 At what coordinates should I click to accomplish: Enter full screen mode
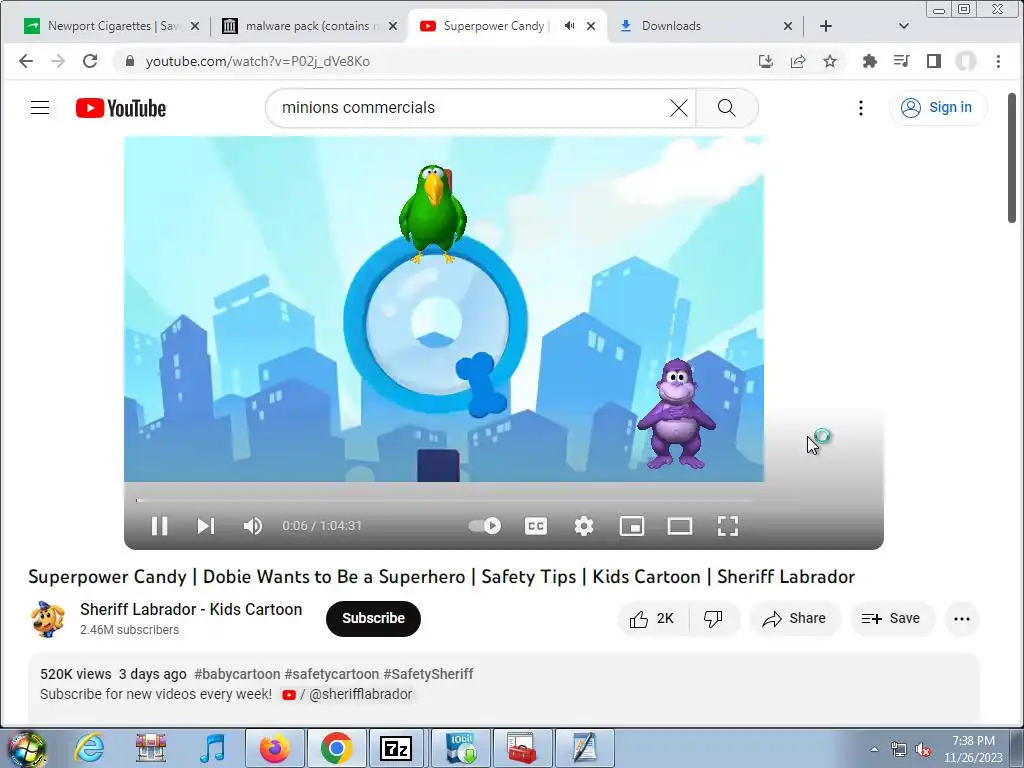coord(728,526)
